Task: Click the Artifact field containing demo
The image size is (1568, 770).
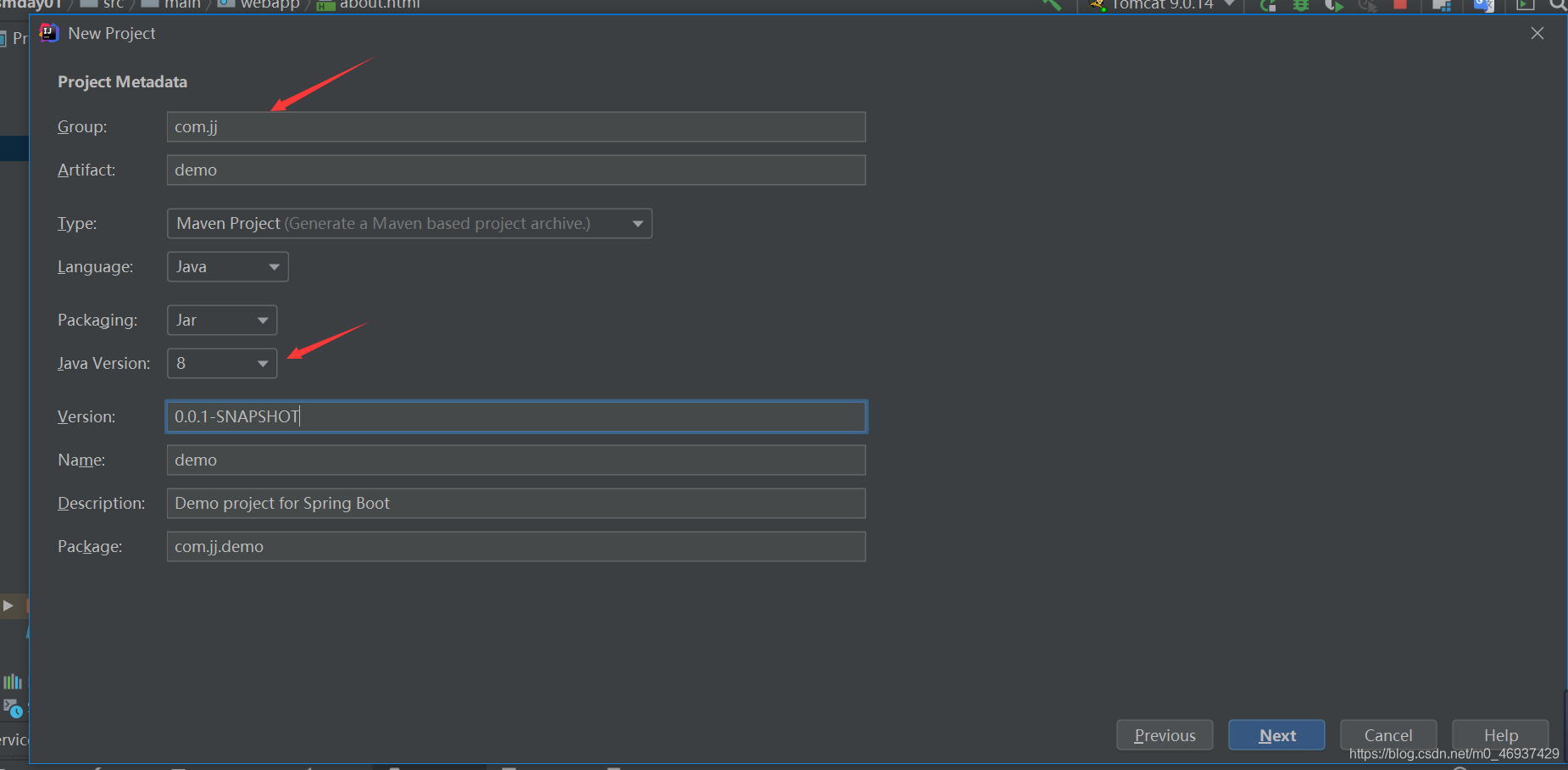Action: (x=516, y=170)
